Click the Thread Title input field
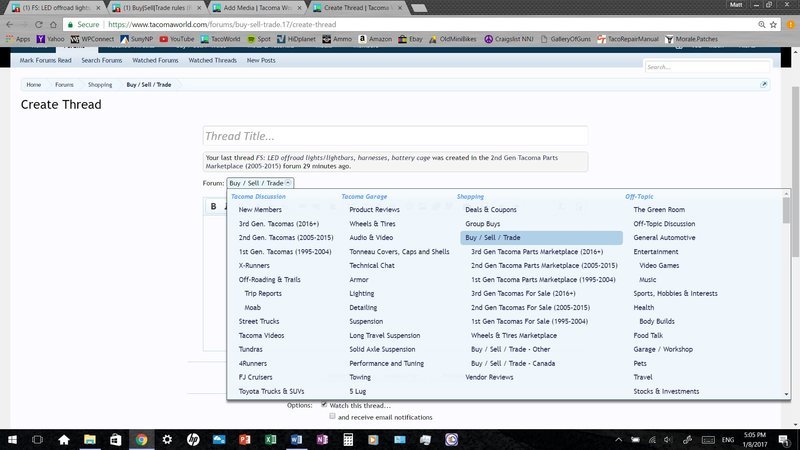This screenshot has height=450, width=800. [x=395, y=136]
